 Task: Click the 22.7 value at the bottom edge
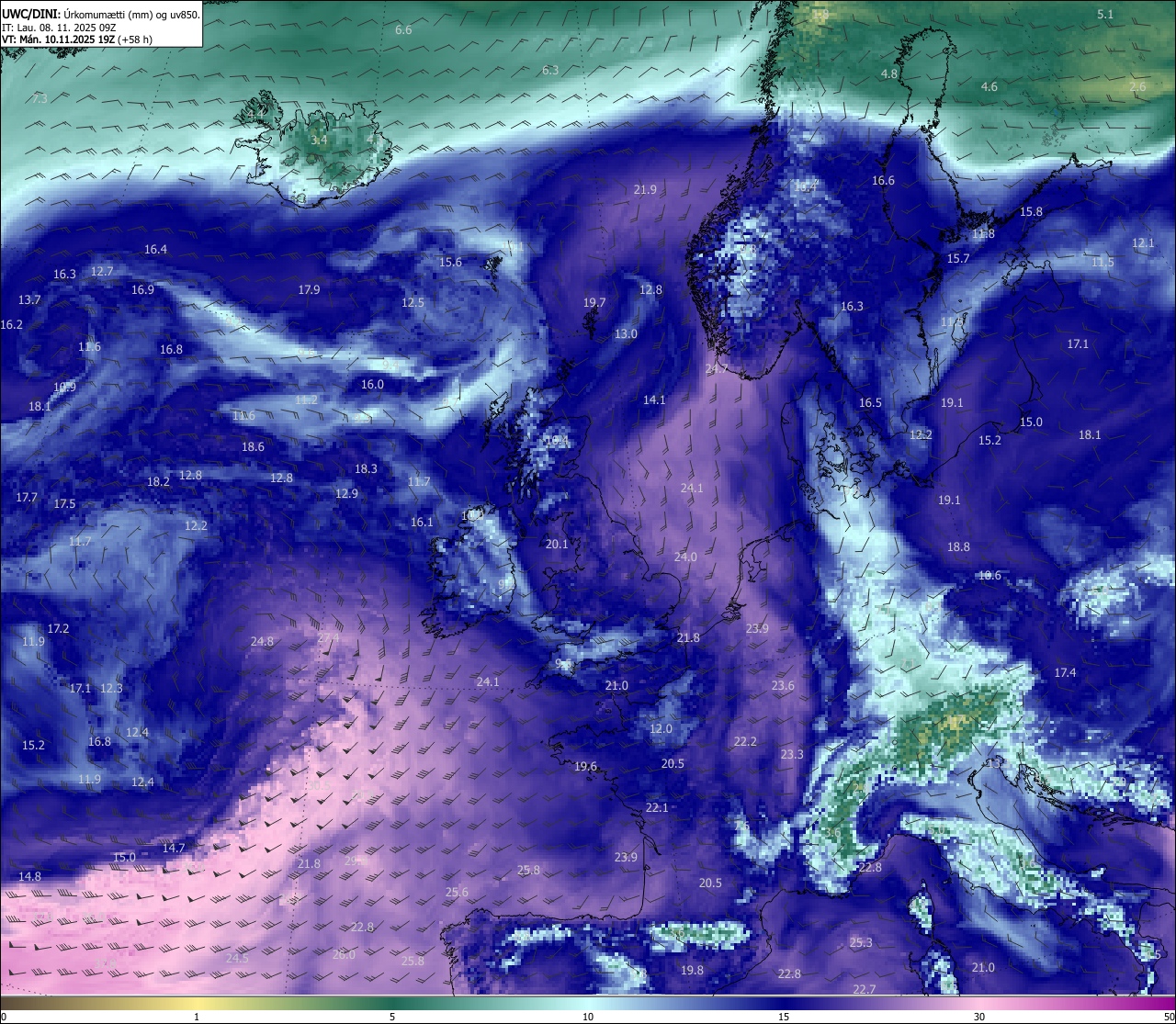pyautogui.click(x=865, y=990)
